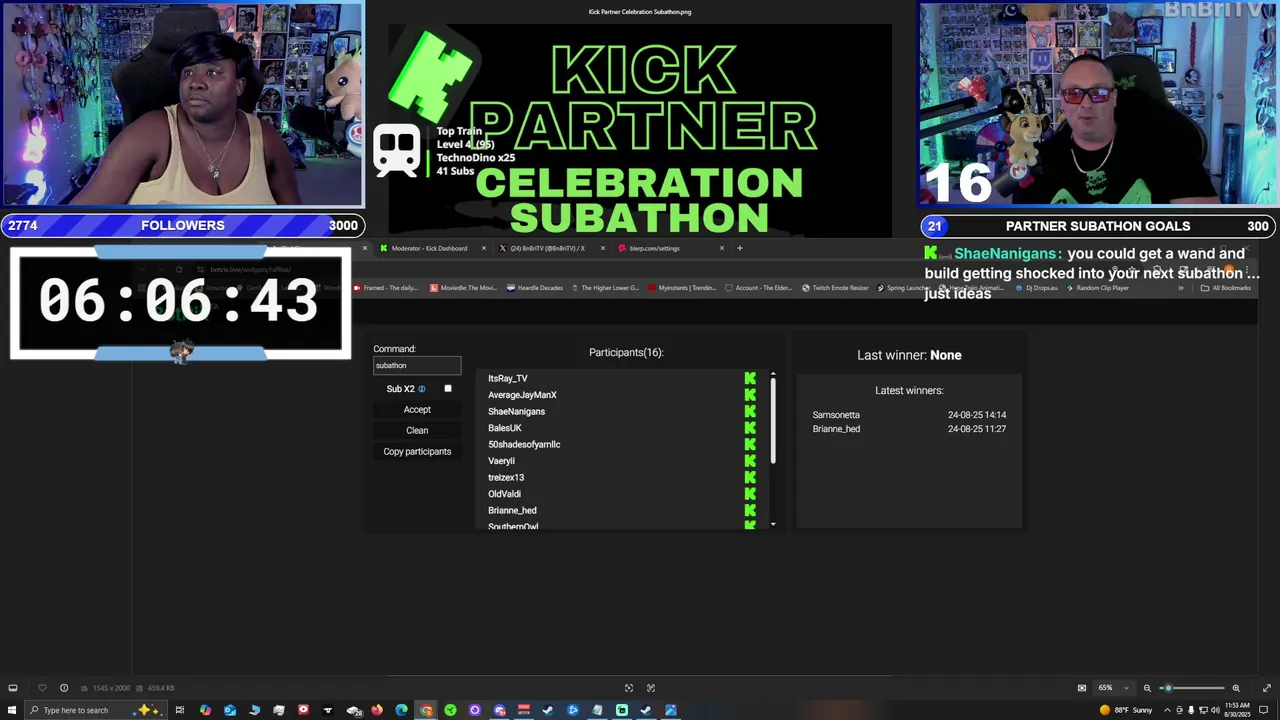
Task: Click Kick icon next to ItsRay_TV
Action: coord(750,378)
